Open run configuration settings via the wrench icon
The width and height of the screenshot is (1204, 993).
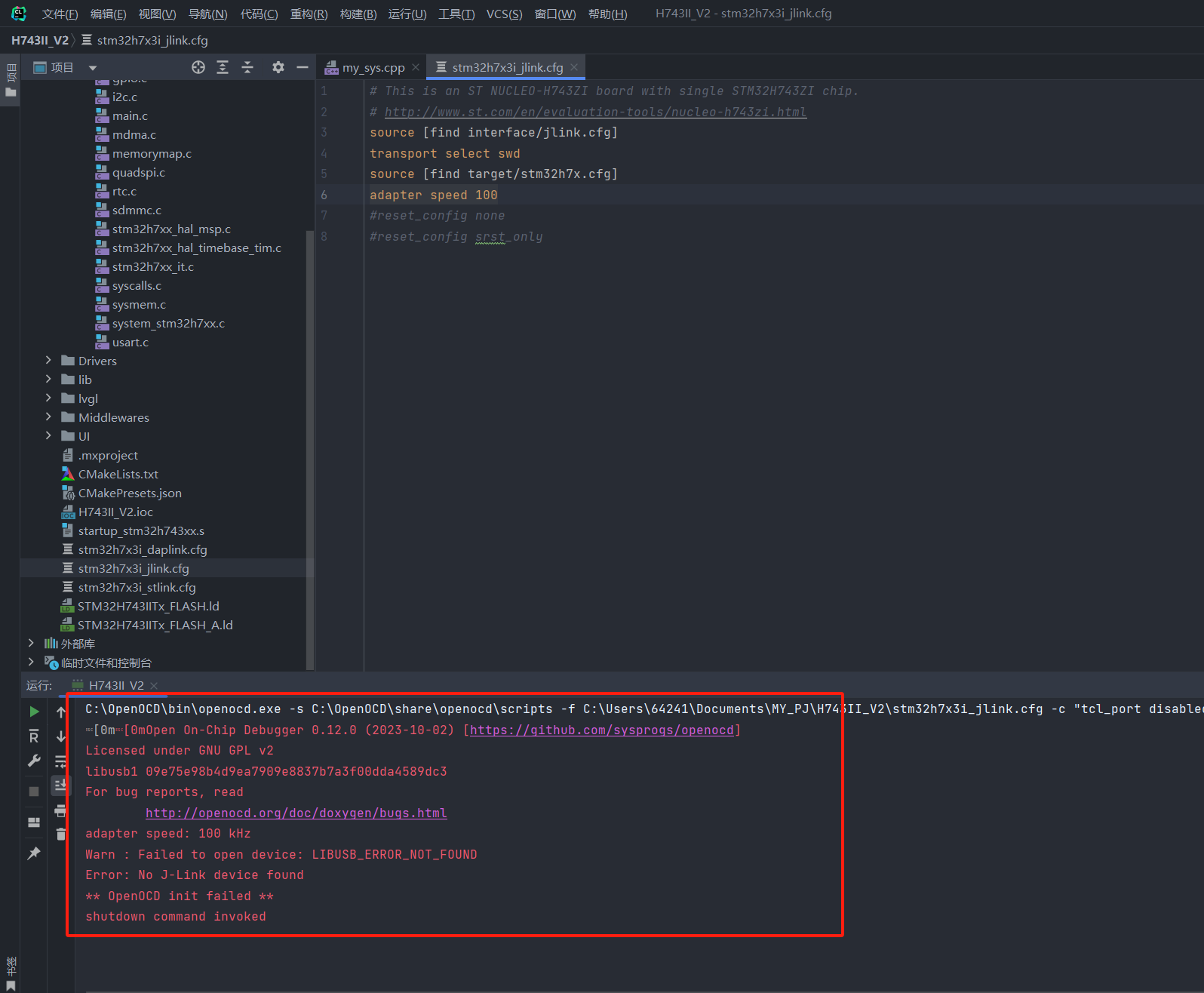click(34, 761)
